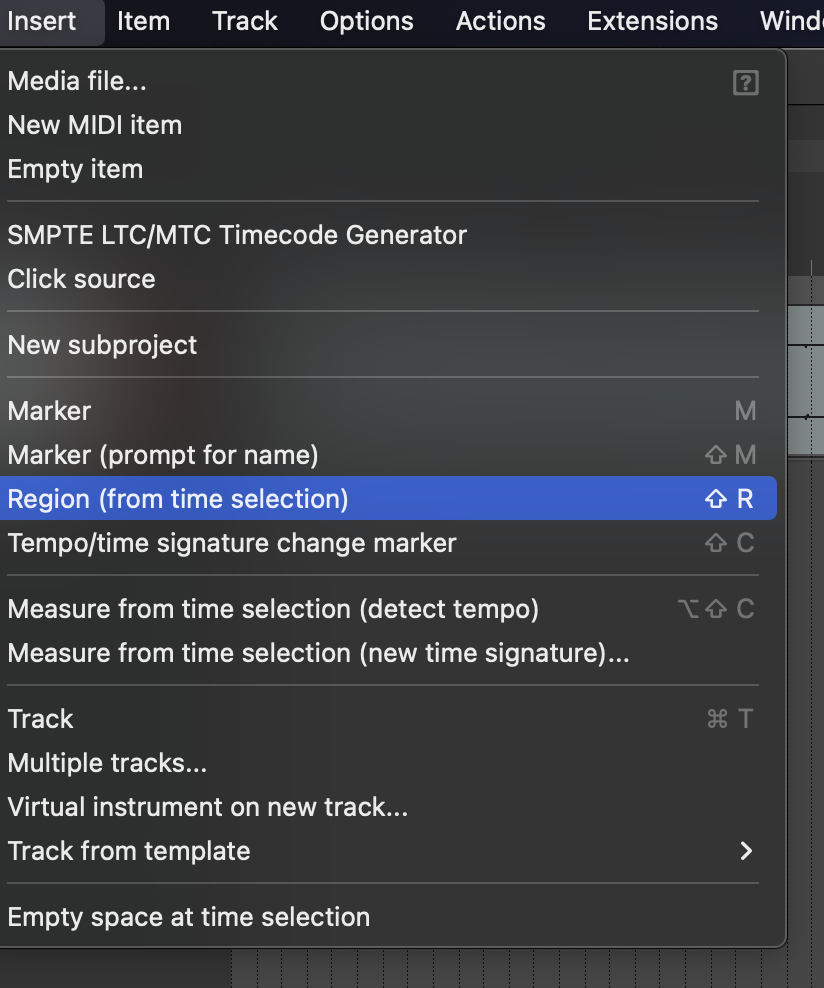Open the Extensions menu

click(x=652, y=21)
